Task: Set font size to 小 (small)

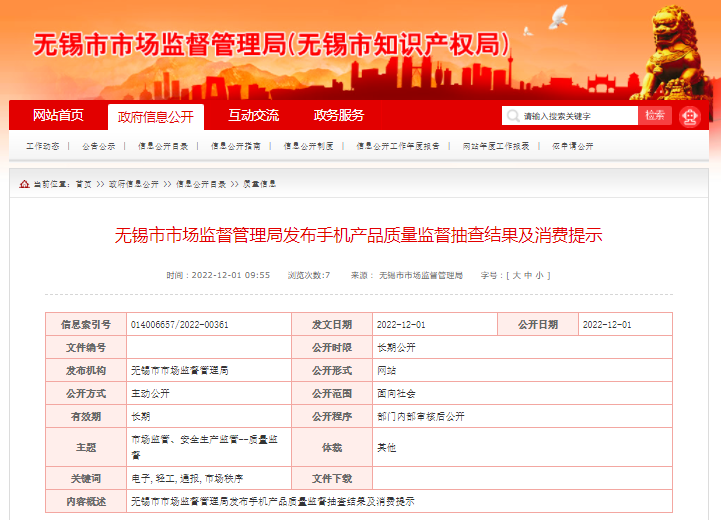Action: pos(539,275)
